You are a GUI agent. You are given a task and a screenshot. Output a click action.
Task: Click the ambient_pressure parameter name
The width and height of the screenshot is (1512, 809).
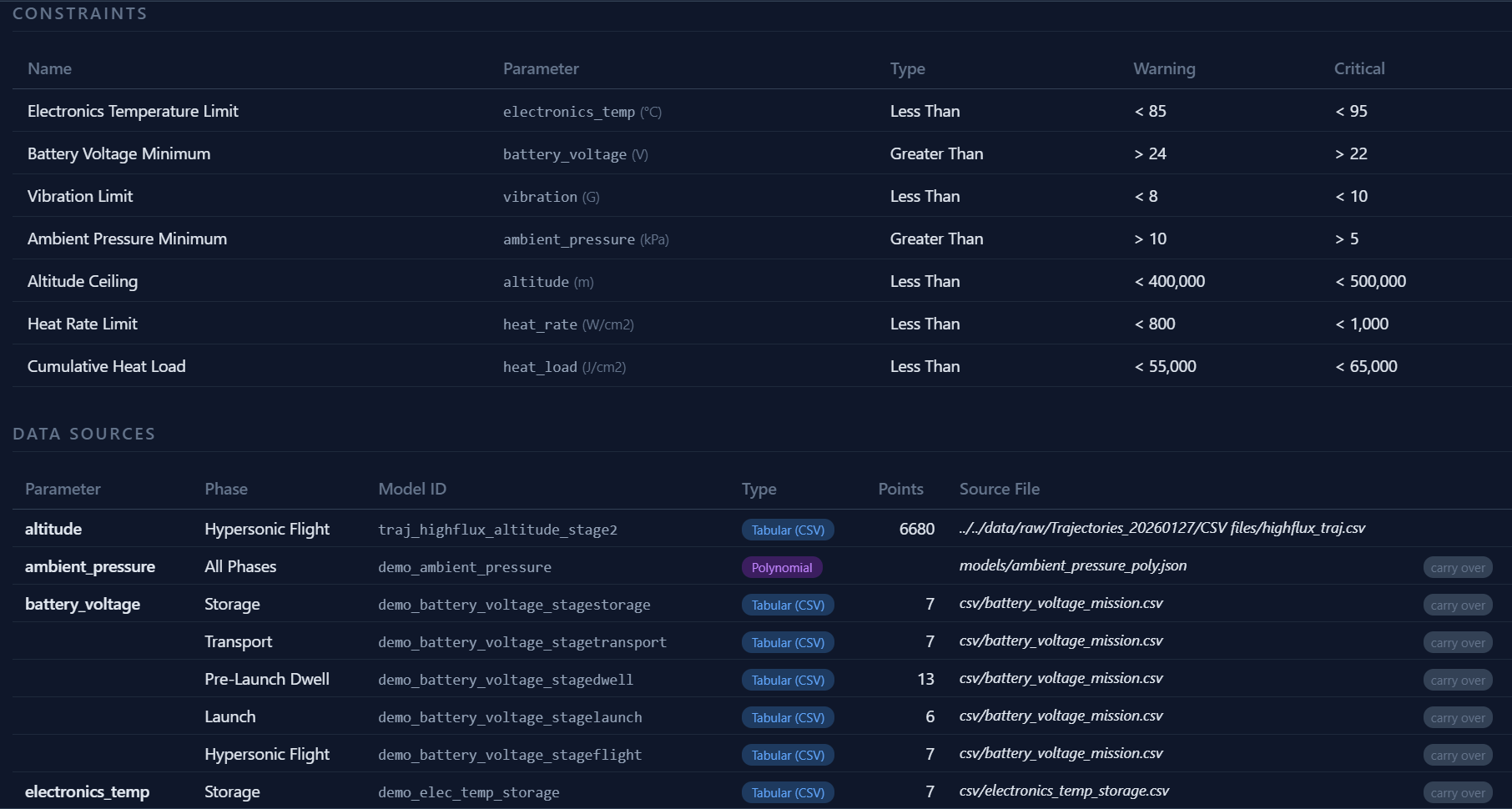click(x=90, y=566)
